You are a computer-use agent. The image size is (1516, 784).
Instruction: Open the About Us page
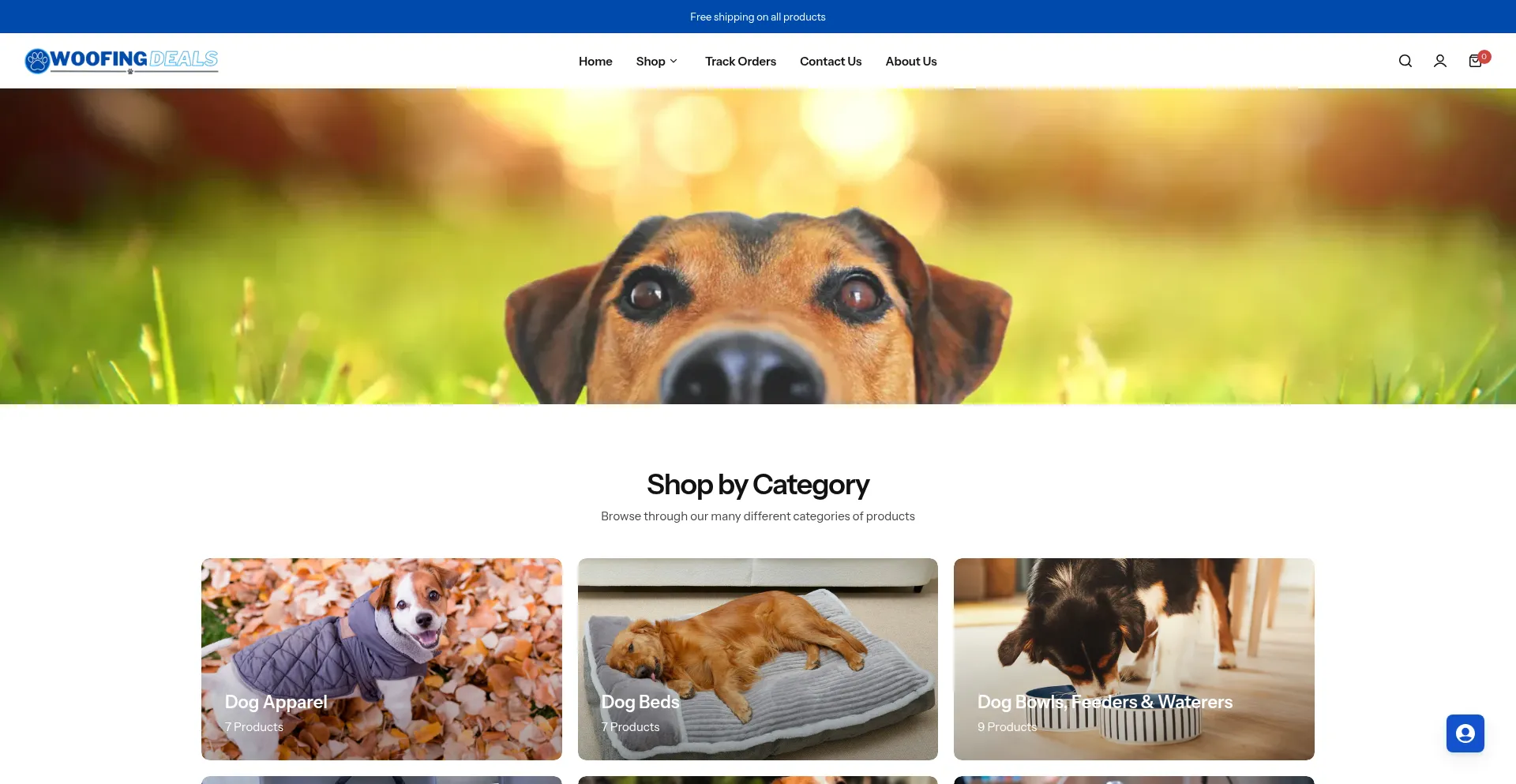tap(910, 62)
